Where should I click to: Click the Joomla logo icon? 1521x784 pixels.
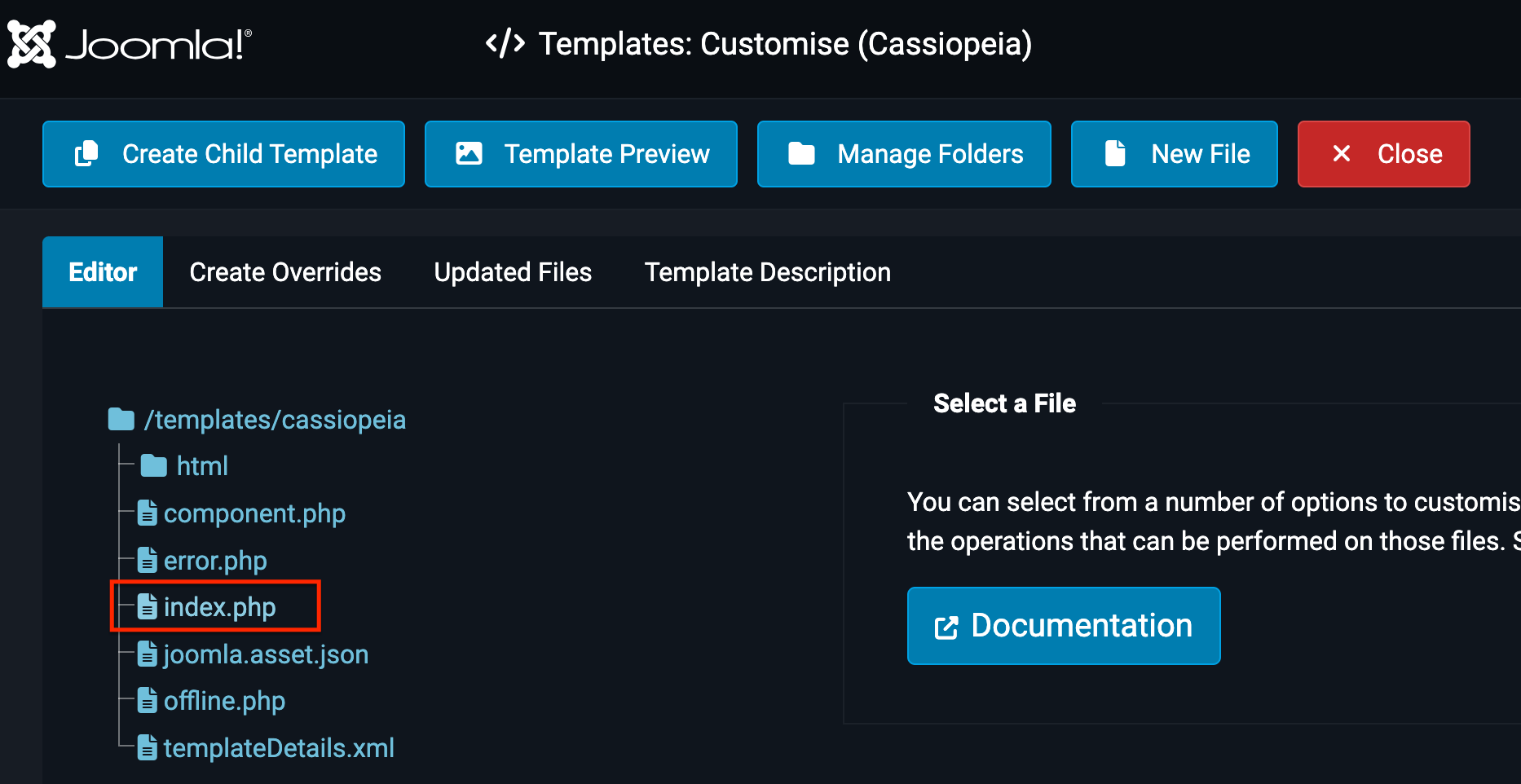31,44
